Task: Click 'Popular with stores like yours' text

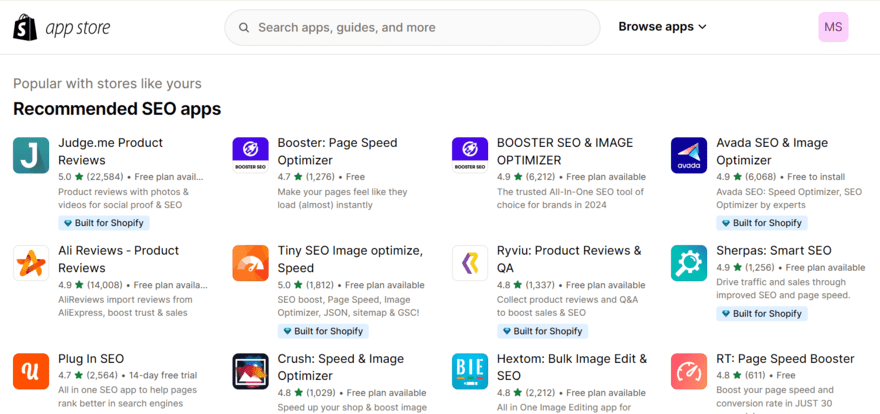Action: pos(107,84)
